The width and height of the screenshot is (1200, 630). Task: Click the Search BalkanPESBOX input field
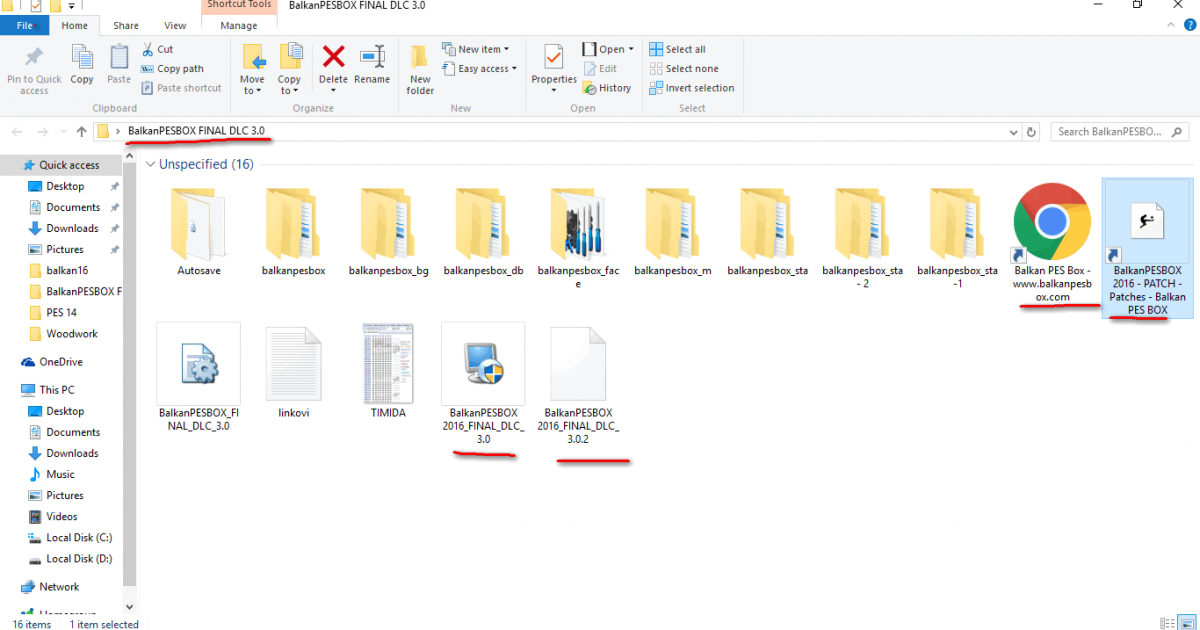(1110, 132)
